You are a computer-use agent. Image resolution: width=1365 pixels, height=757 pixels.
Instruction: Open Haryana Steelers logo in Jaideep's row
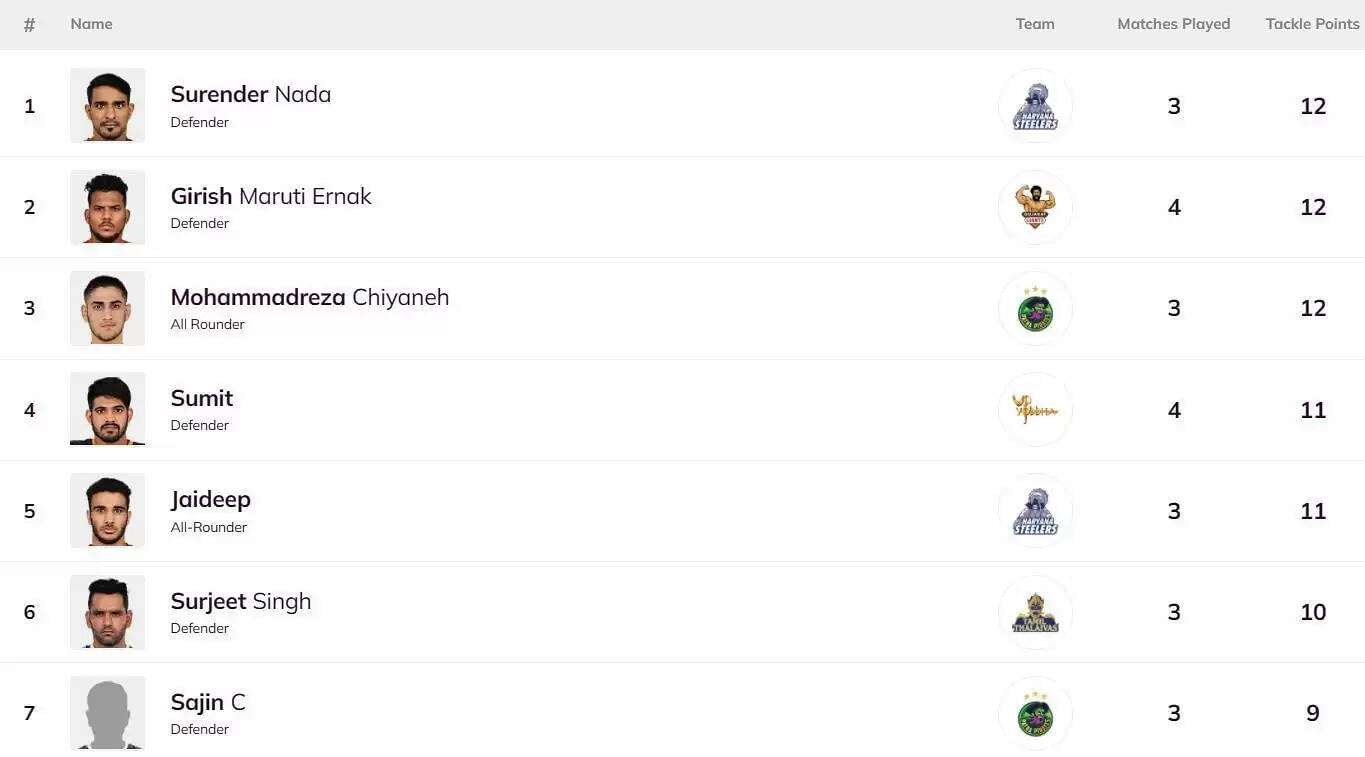(x=1035, y=511)
